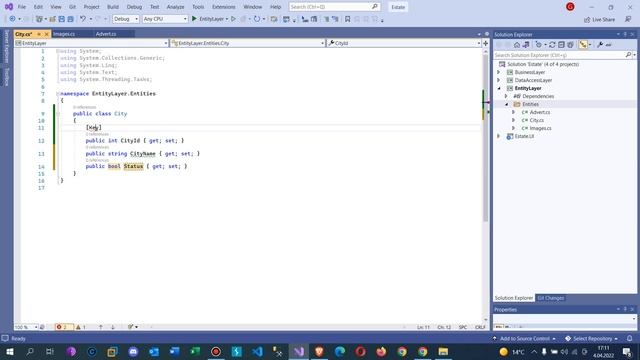This screenshot has height=360, width=640.
Task: Click the Open File folder icon in toolbar
Action: point(52,19)
